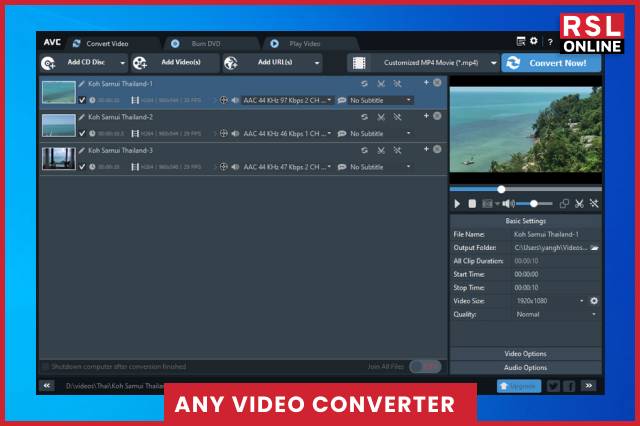Select the Koh Samui Thailand-3 thumbnail

59,159
